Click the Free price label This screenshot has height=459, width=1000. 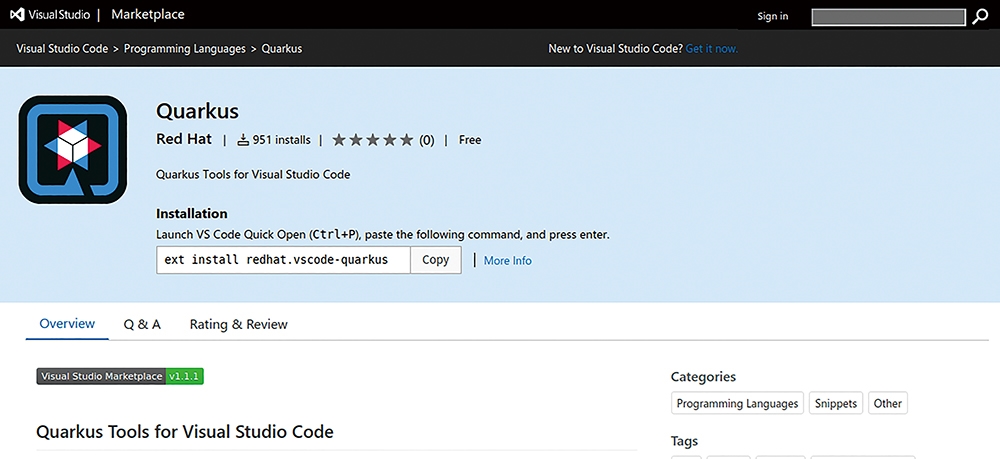[x=470, y=140]
